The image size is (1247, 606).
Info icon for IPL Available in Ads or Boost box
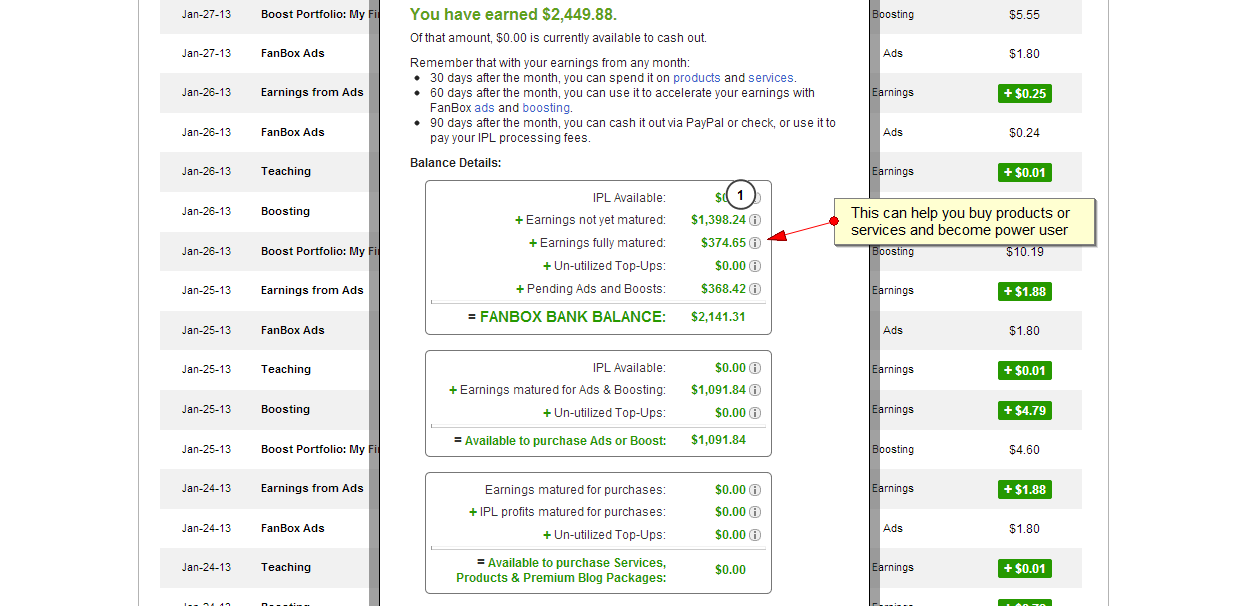[755, 368]
